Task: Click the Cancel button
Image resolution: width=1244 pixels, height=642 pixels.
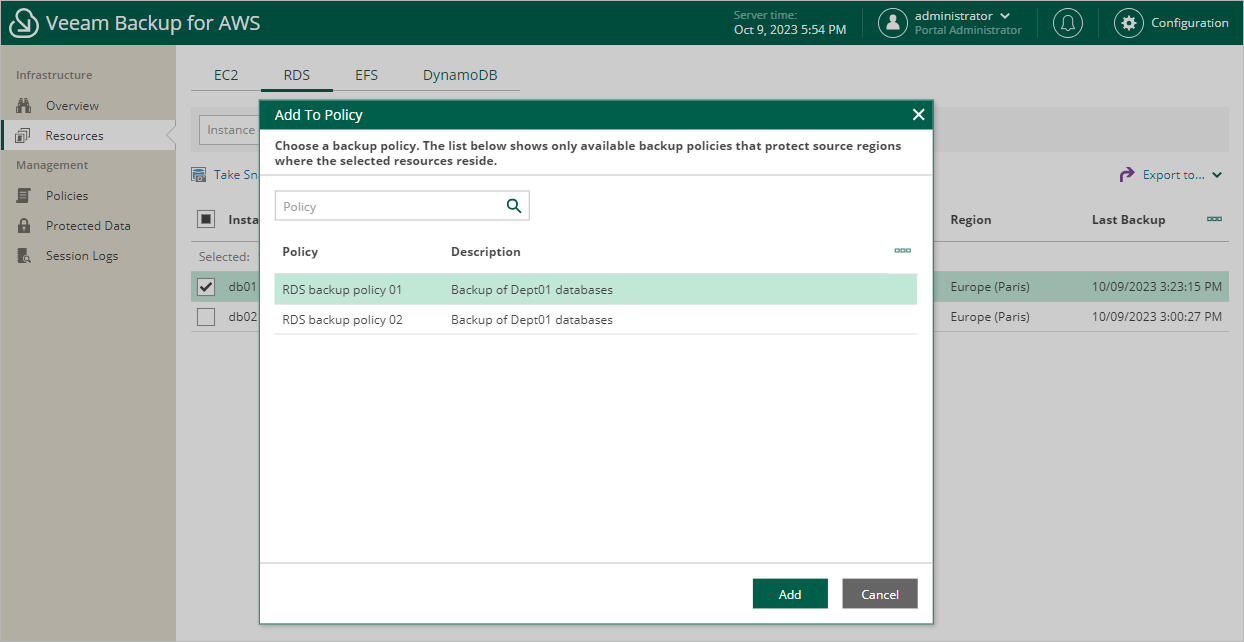Action: [x=880, y=594]
